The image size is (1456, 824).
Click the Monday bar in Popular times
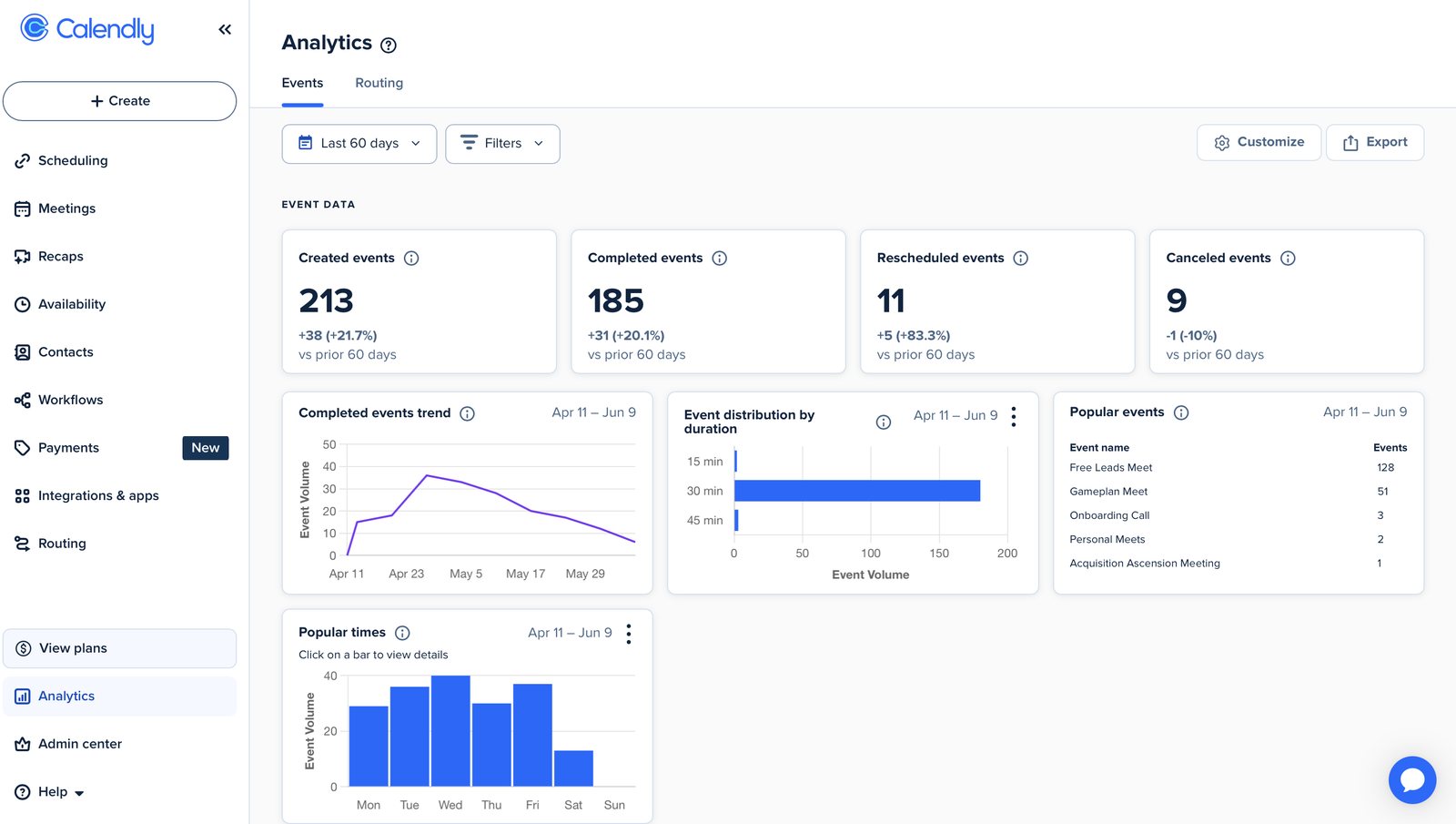click(x=369, y=746)
